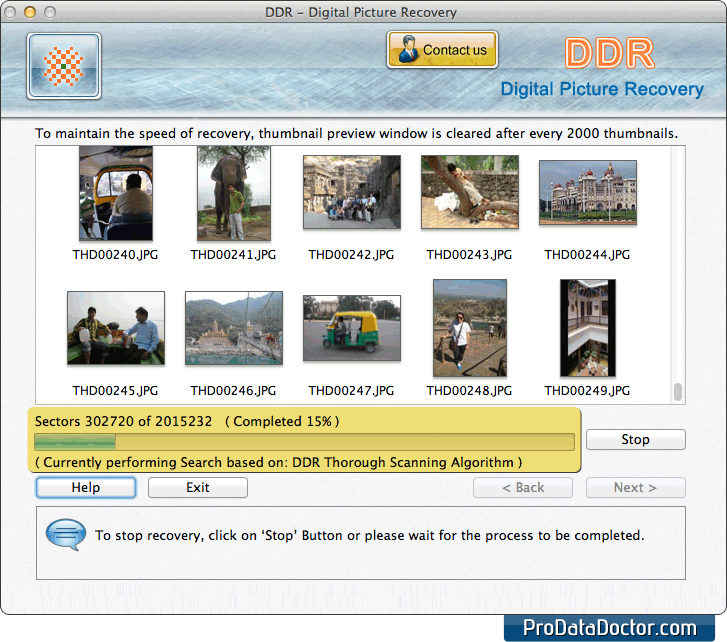
Task: Click the file name THD00243.JPG
Action: click(x=469, y=254)
